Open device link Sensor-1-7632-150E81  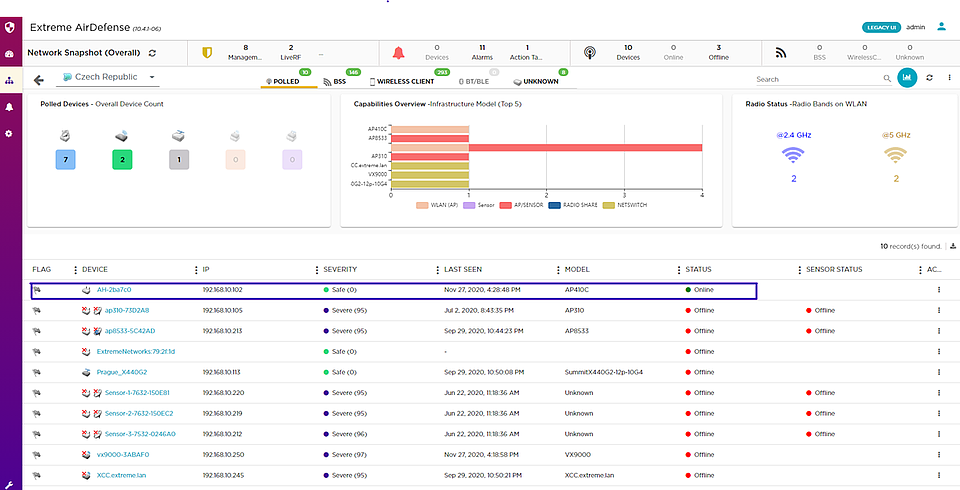coord(137,393)
